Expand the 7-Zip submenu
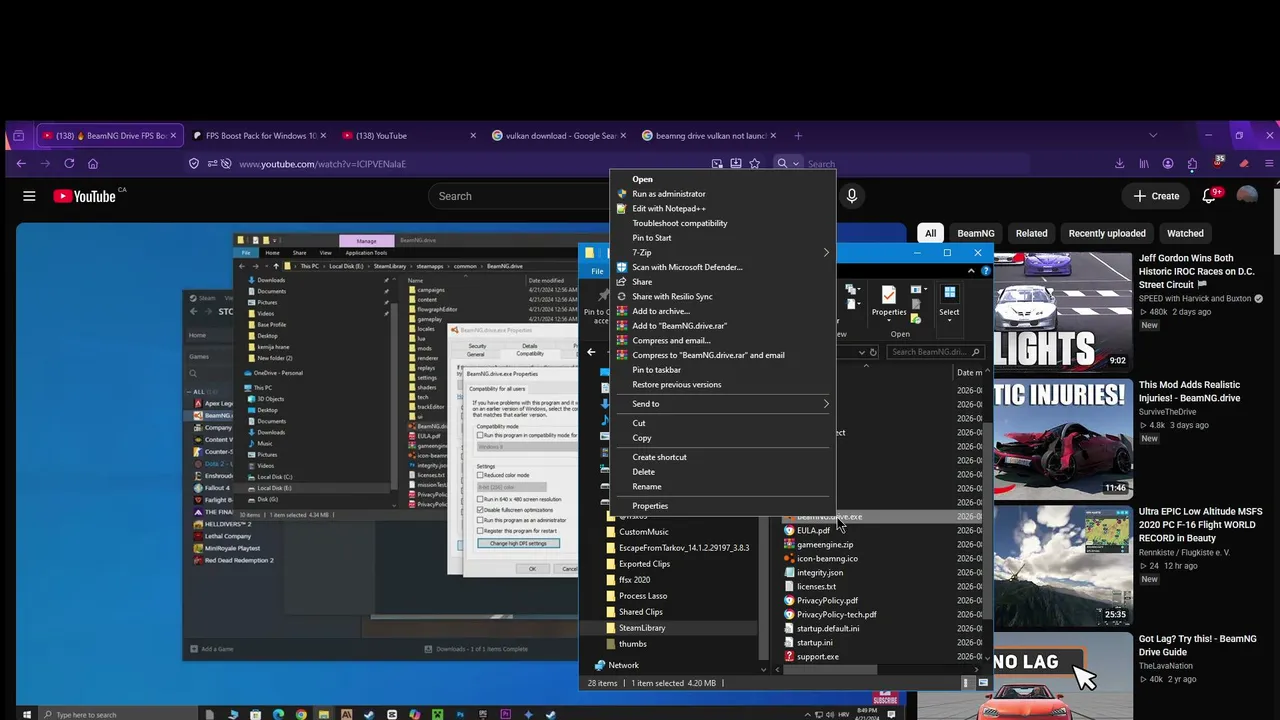 [722, 253]
